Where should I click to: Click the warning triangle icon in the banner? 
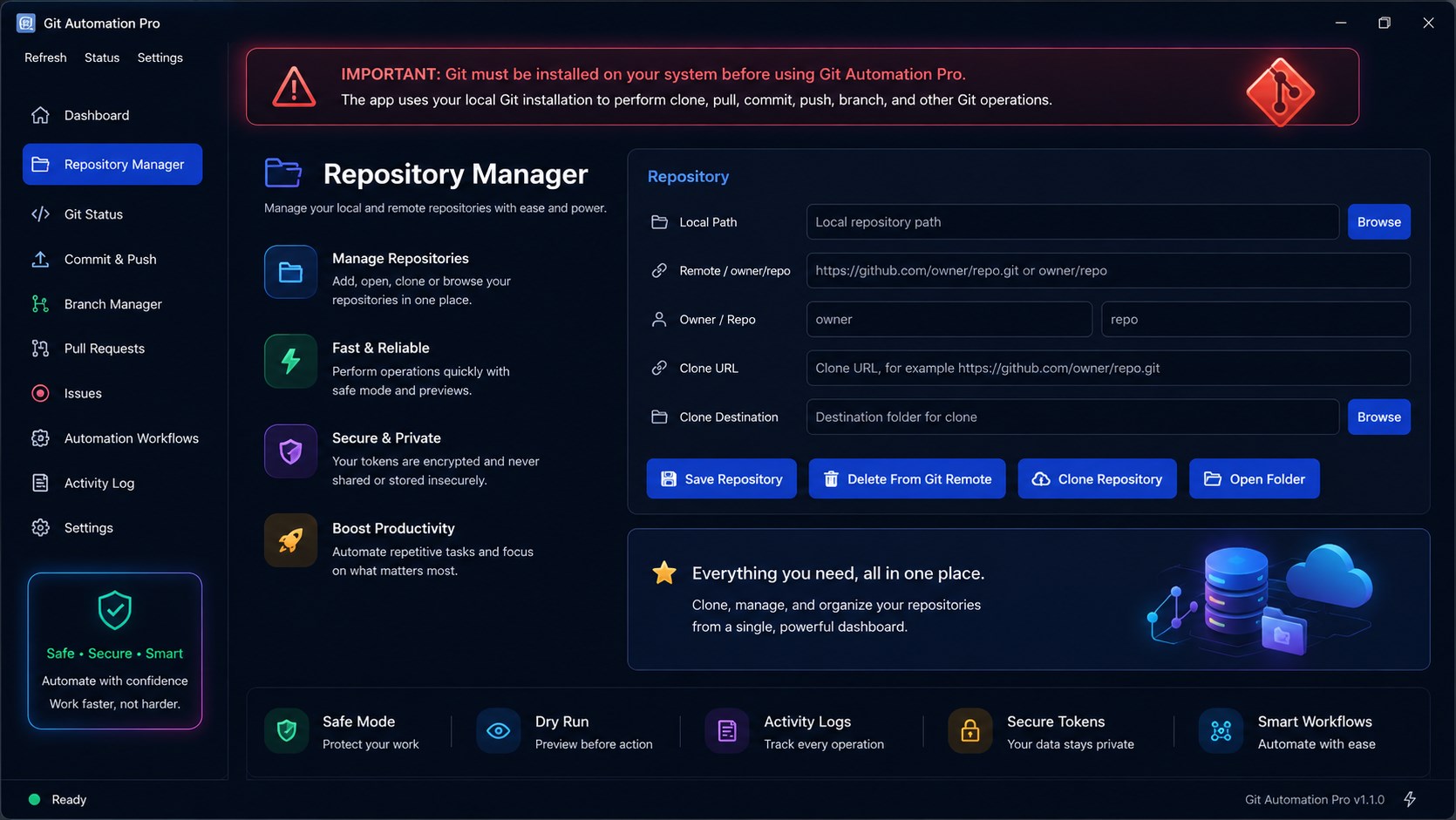(294, 87)
